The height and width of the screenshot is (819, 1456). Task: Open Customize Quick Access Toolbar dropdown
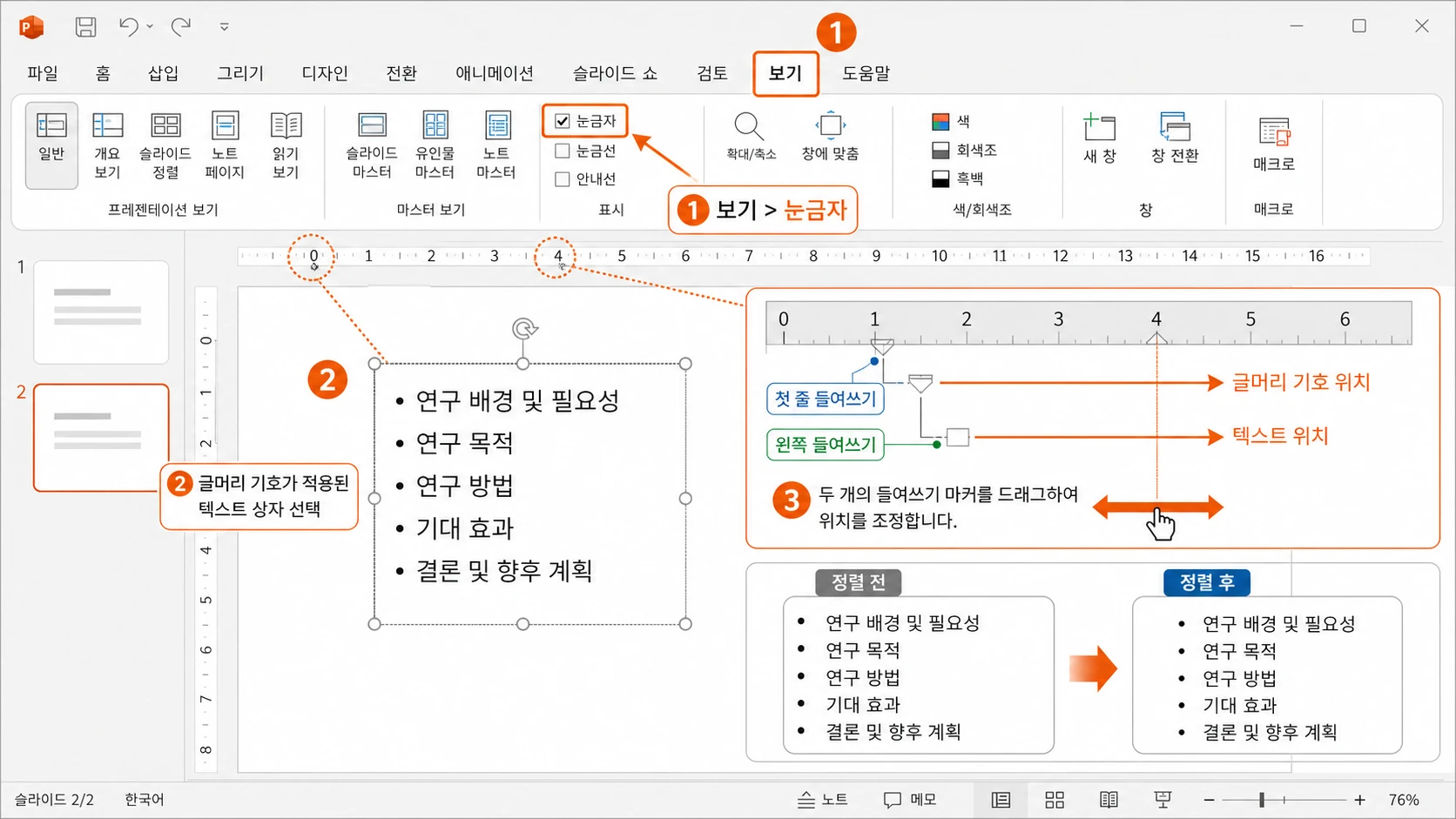[224, 27]
